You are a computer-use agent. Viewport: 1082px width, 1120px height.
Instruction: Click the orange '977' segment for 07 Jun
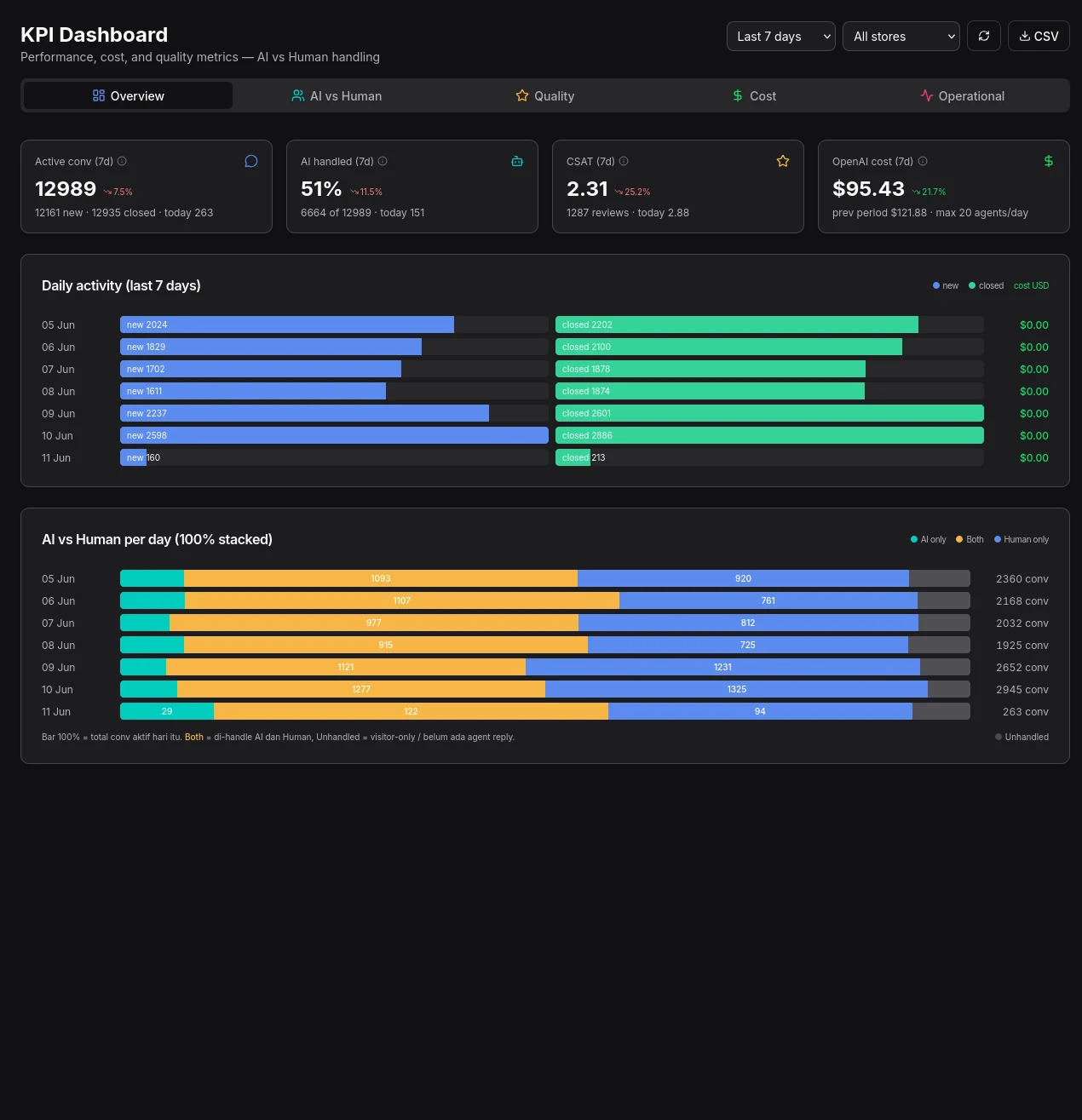[x=374, y=623]
